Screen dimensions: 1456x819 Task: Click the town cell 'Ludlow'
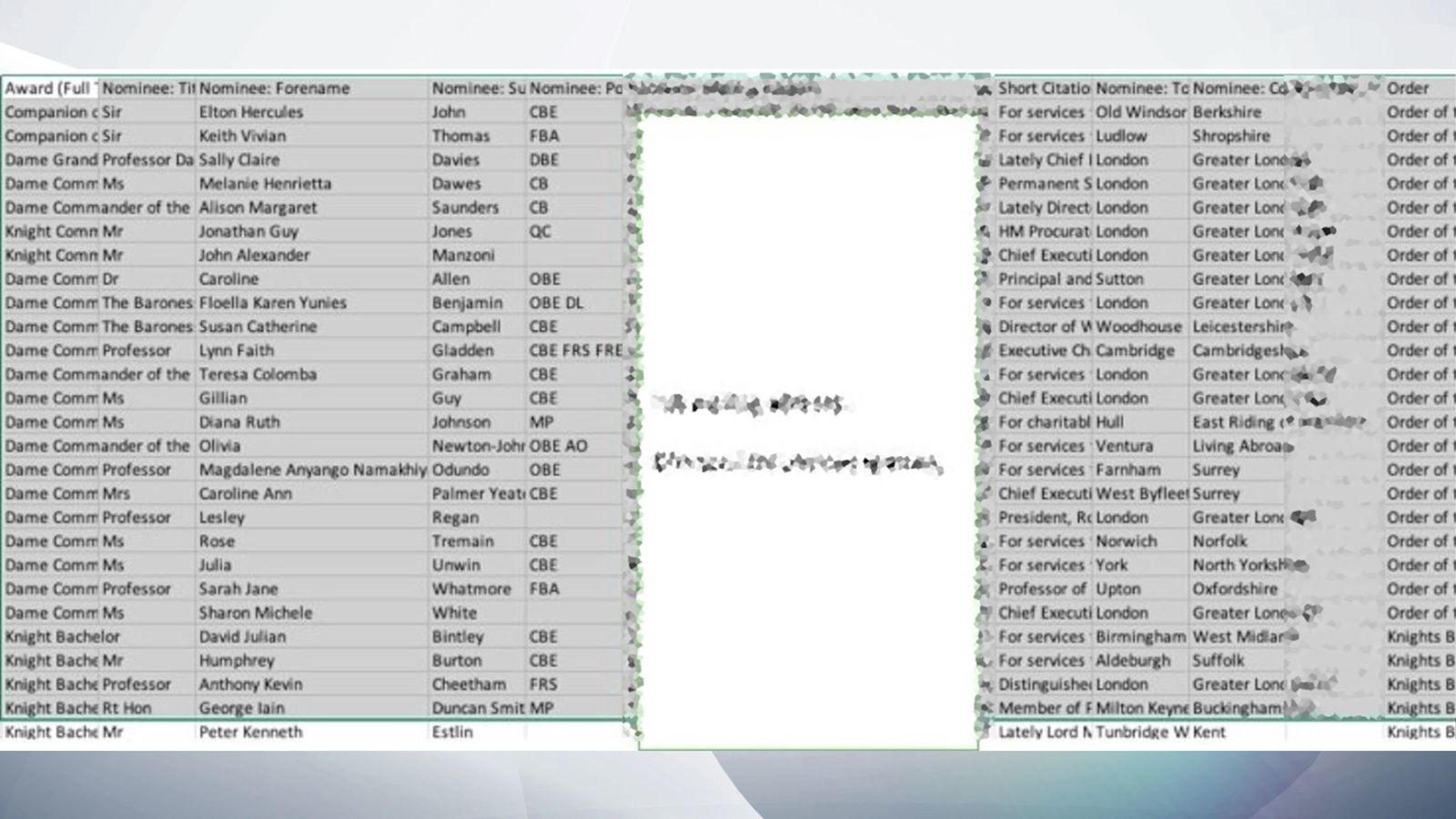(x=1141, y=136)
